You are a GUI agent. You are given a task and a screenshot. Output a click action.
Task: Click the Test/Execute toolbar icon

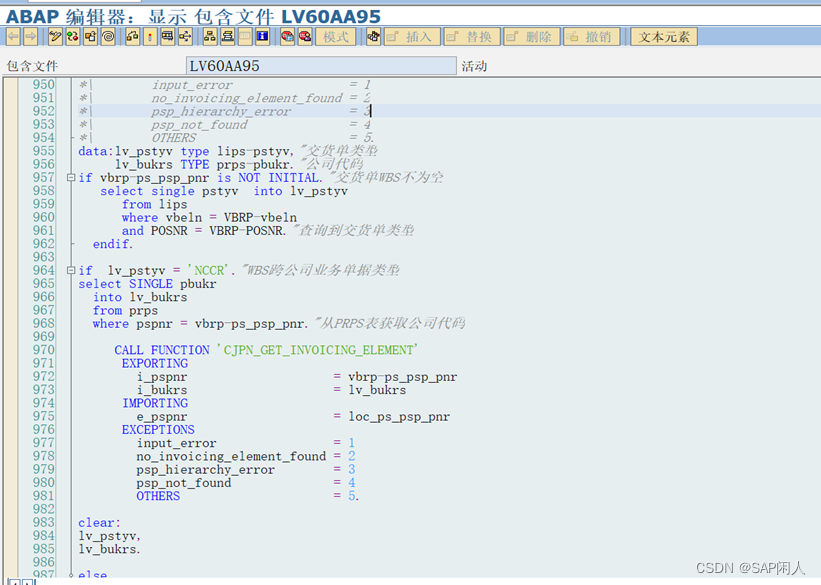[168, 37]
